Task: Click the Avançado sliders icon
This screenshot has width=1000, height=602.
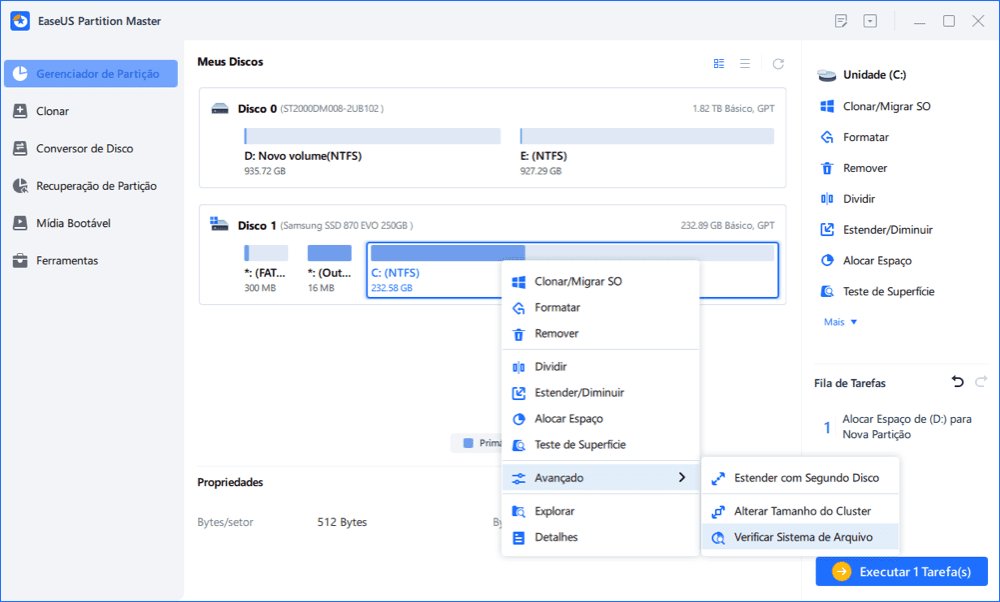Action: 519,478
